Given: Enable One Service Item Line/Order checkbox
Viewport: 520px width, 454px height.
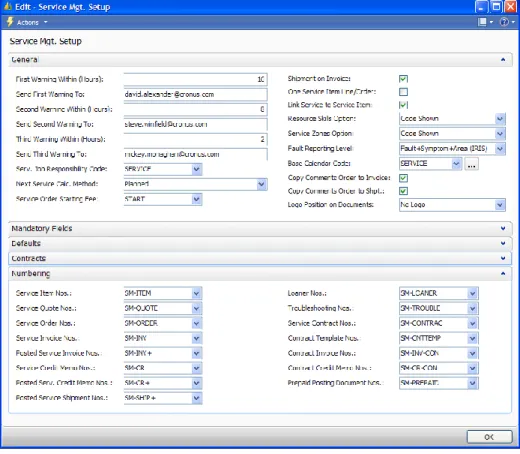Looking at the screenshot, I should [x=403, y=92].
